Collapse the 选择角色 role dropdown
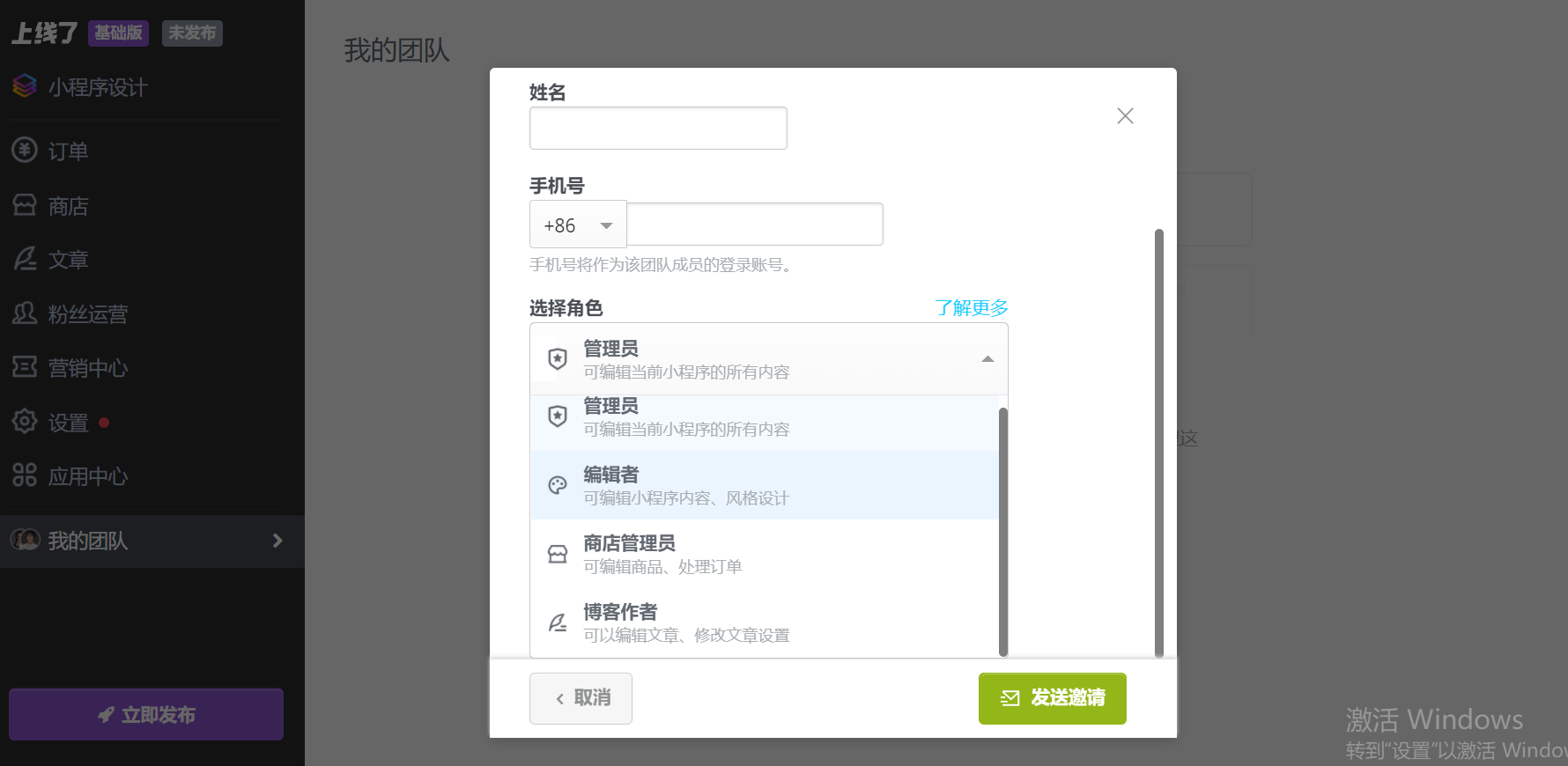 987,359
